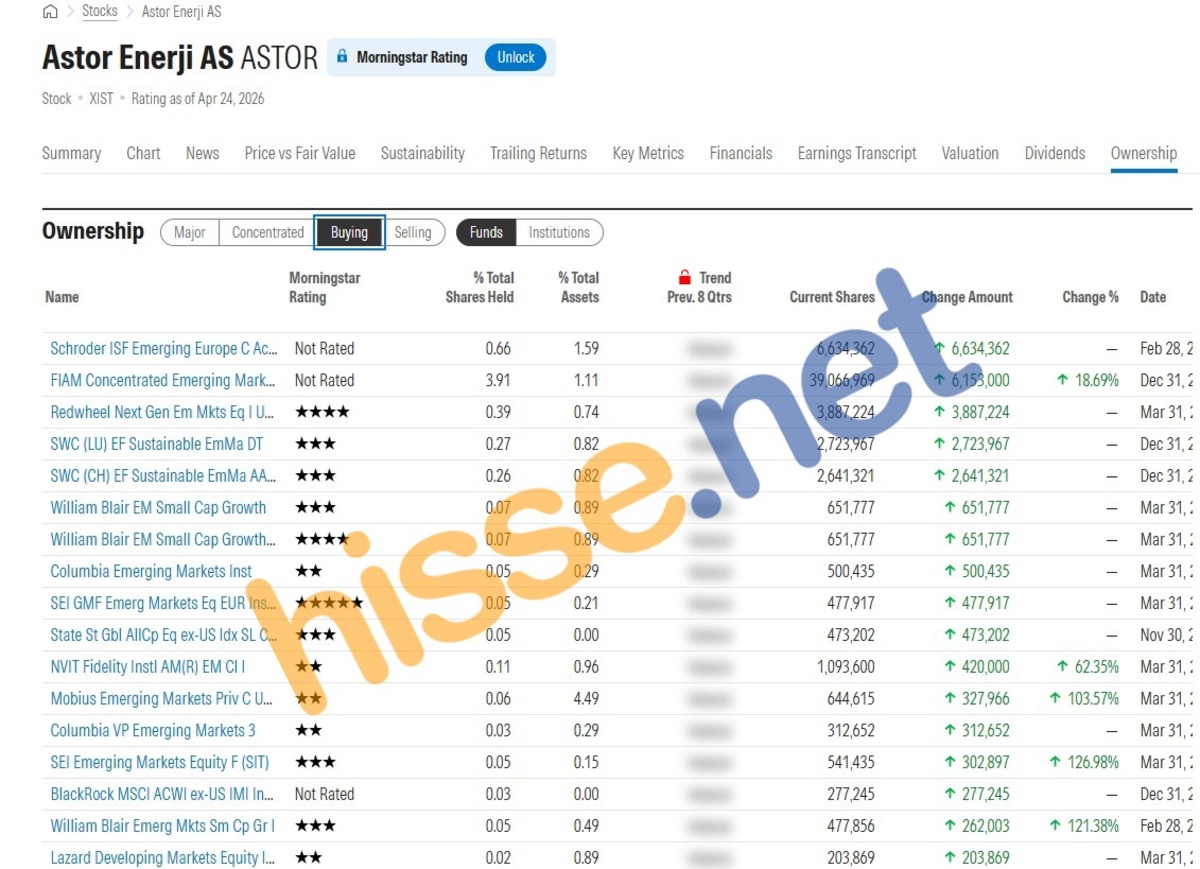Click the Morningstar Rating lock icon
Viewport: 1200px width, 869px height.
click(x=342, y=57)
